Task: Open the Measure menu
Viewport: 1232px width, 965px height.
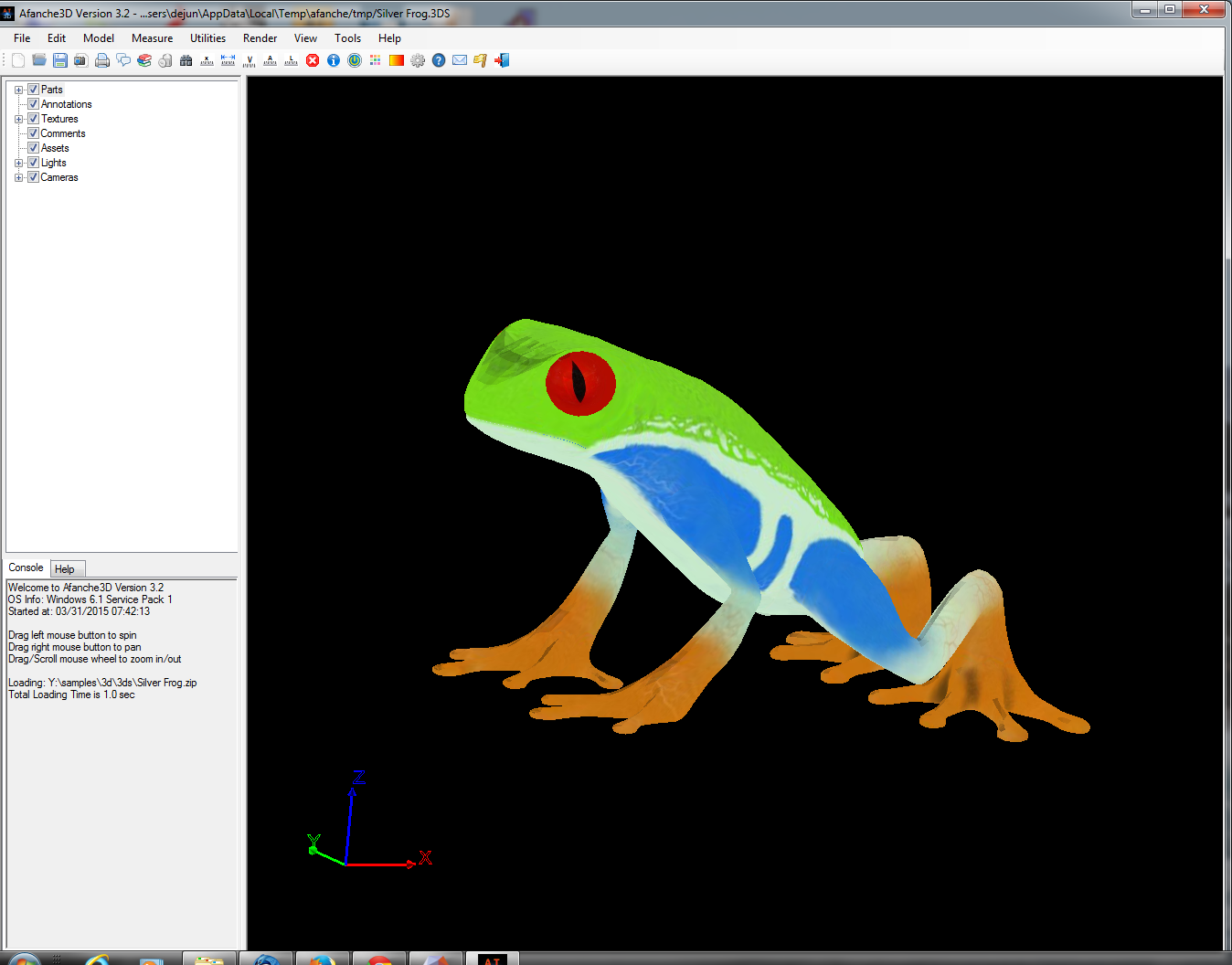Action: 152,38
